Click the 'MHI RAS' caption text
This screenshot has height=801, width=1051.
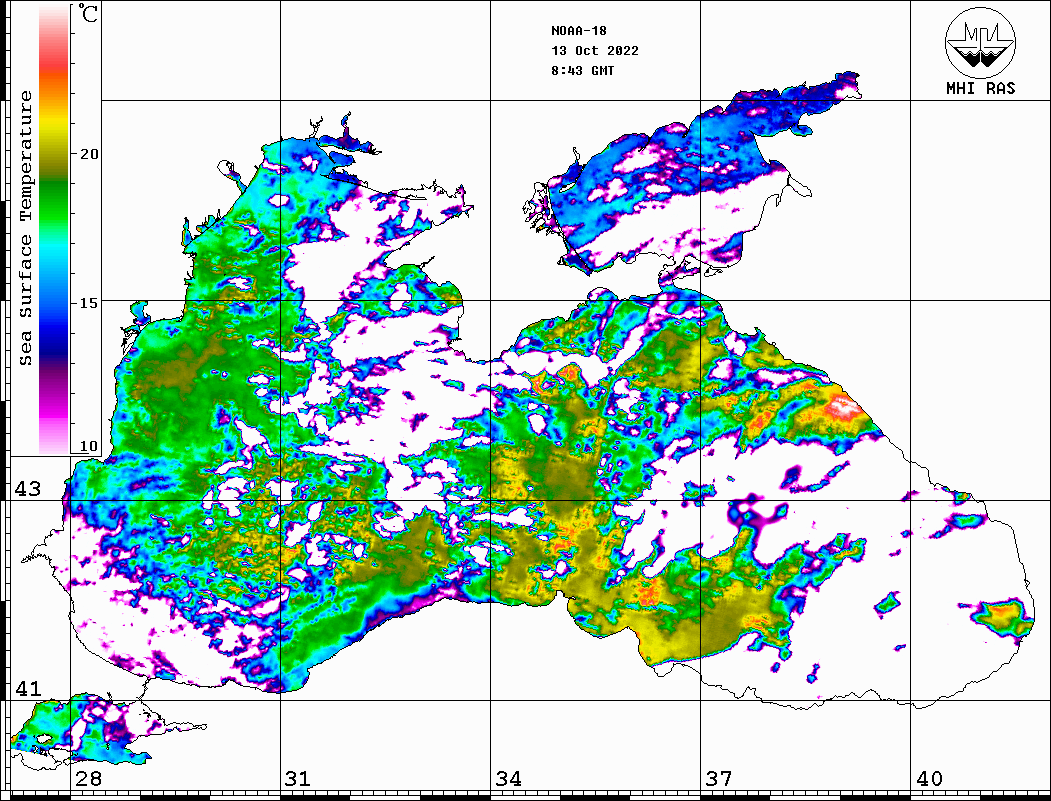point(981,88)
